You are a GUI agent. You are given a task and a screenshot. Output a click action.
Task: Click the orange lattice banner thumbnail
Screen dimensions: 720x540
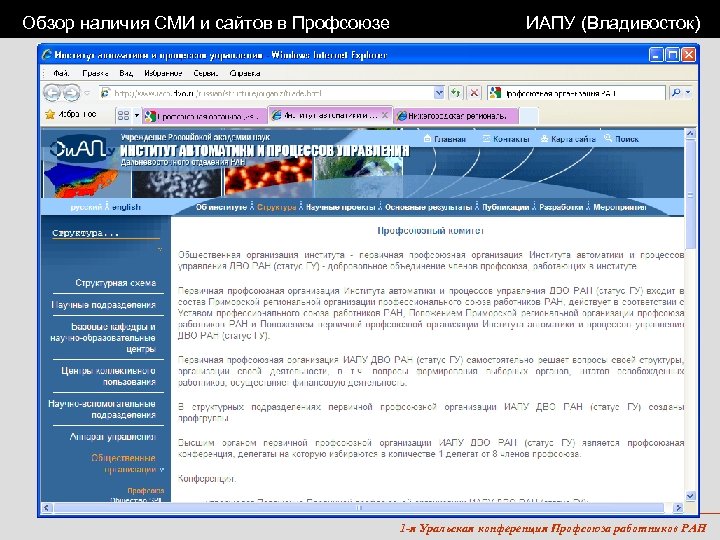pos(268,177)
